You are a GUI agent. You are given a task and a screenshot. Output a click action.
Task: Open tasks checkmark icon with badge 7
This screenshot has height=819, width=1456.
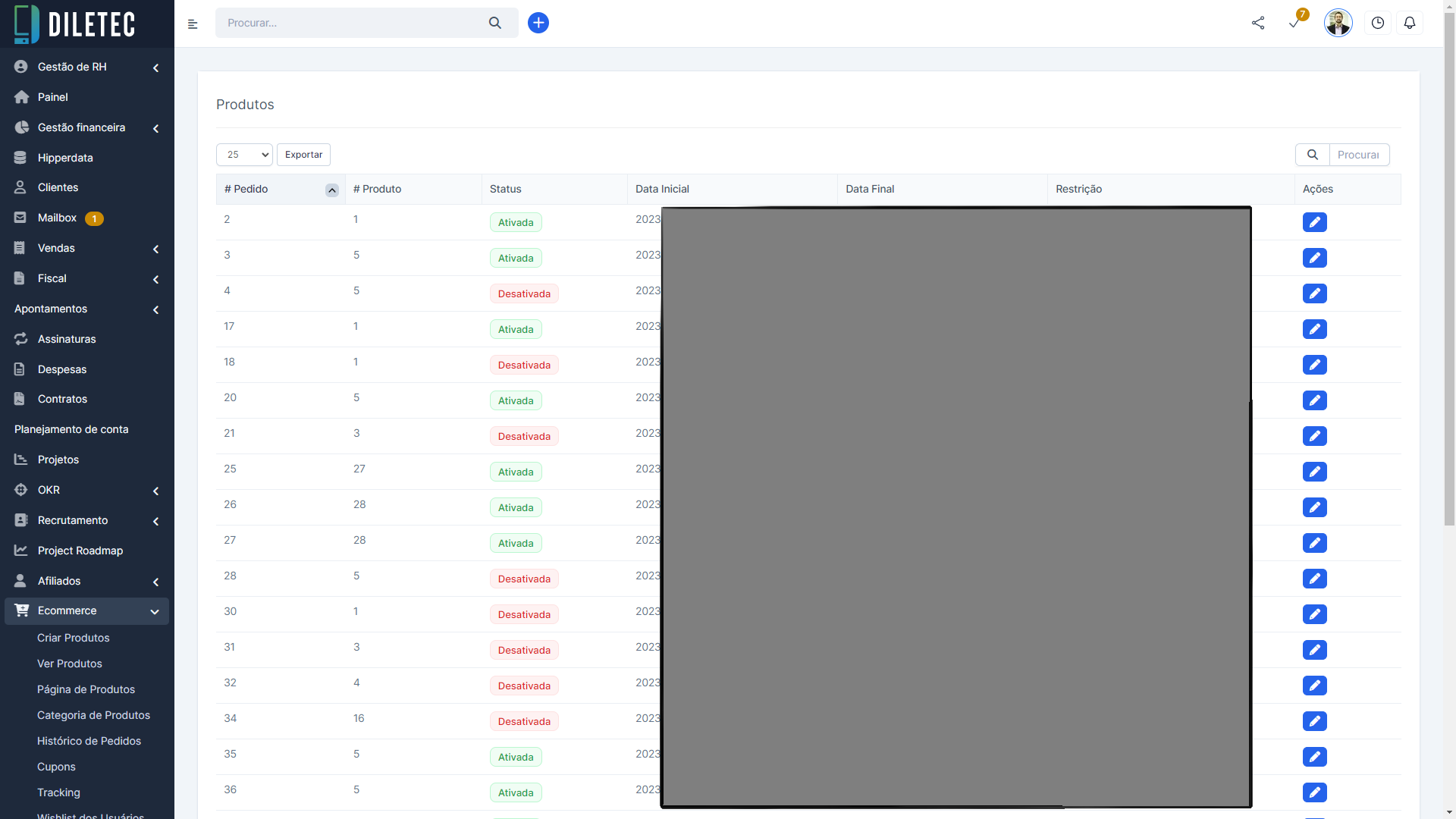pos(1294,23)
